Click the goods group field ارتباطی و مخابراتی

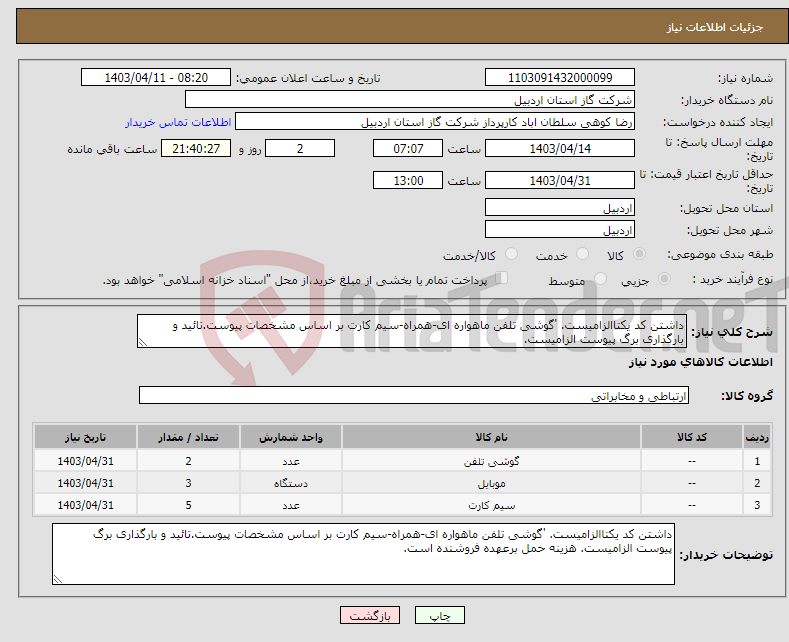tap(414, 395)
